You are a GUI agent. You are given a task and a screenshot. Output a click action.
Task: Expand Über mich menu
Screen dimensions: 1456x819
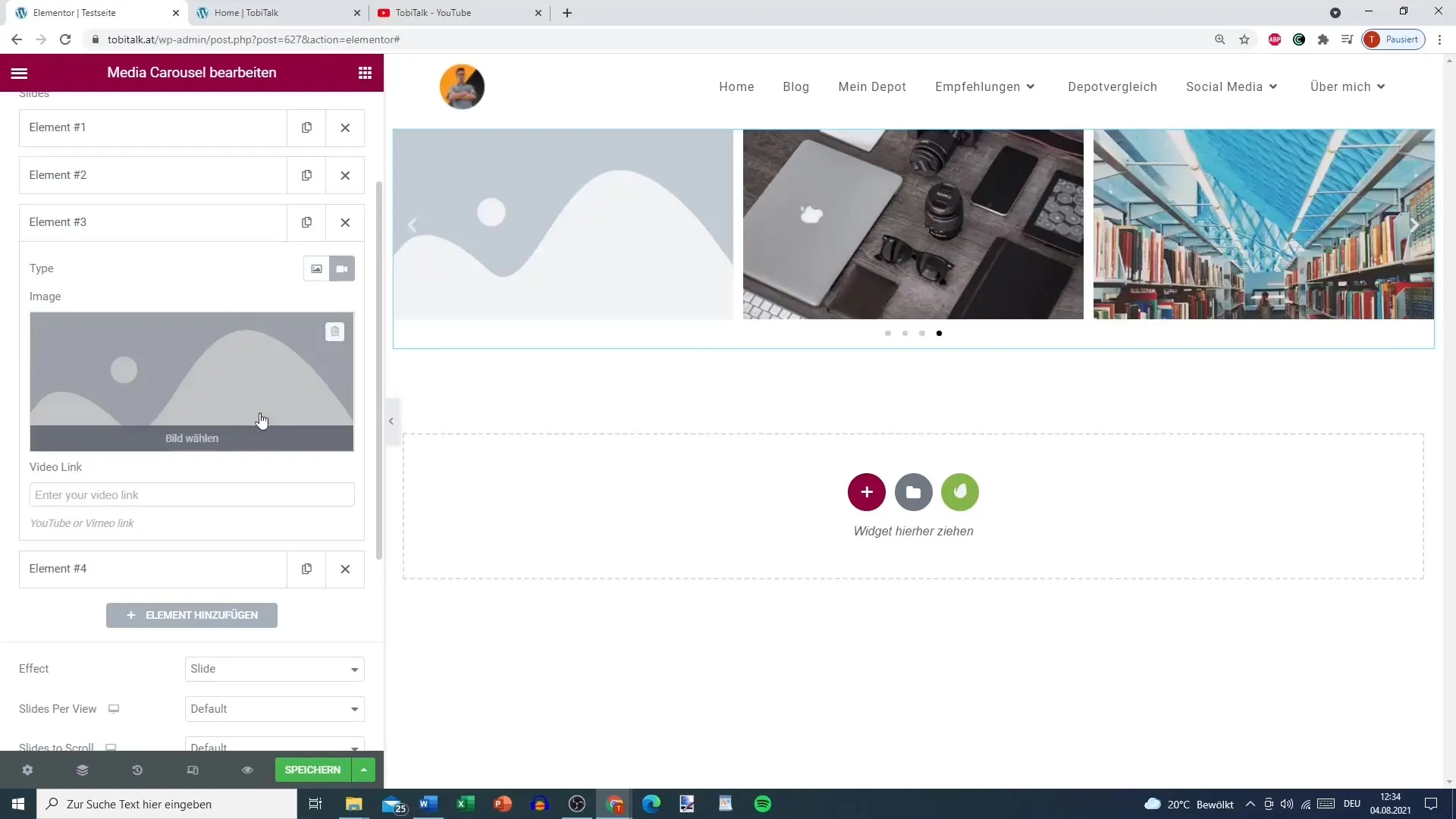pyautogui.click(x=1348, y=86)
